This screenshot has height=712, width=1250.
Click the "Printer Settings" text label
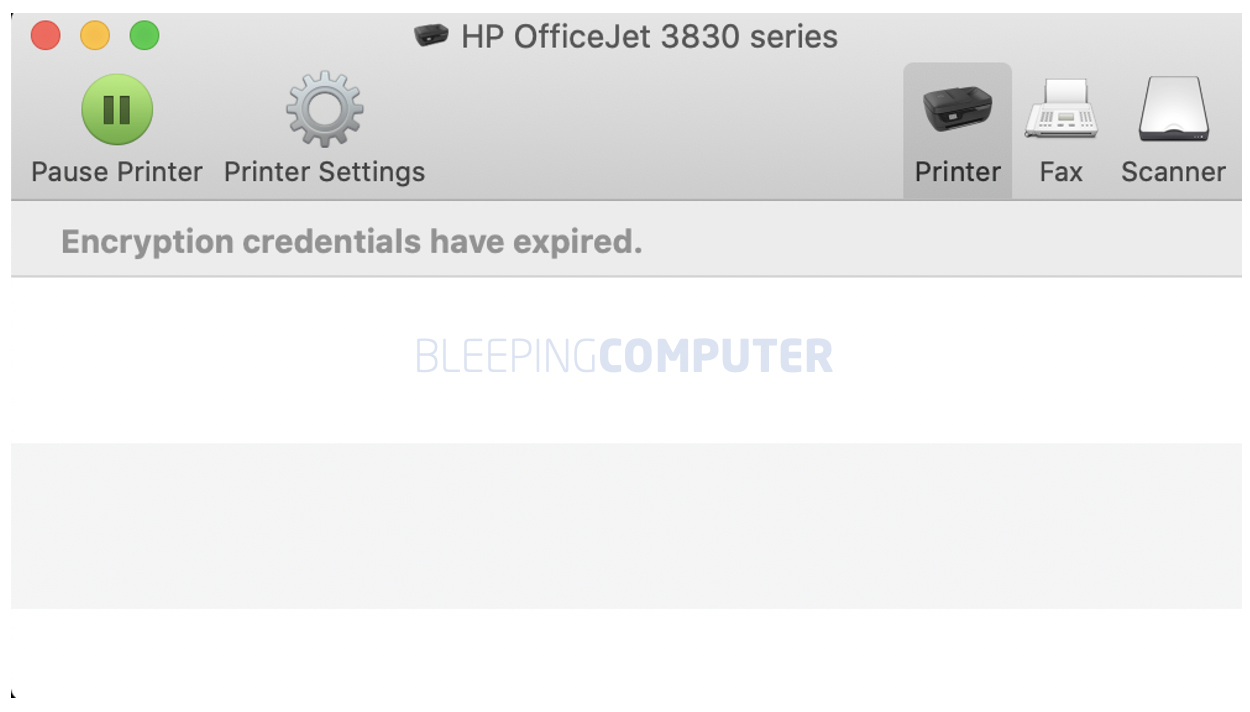click(324, 172)
